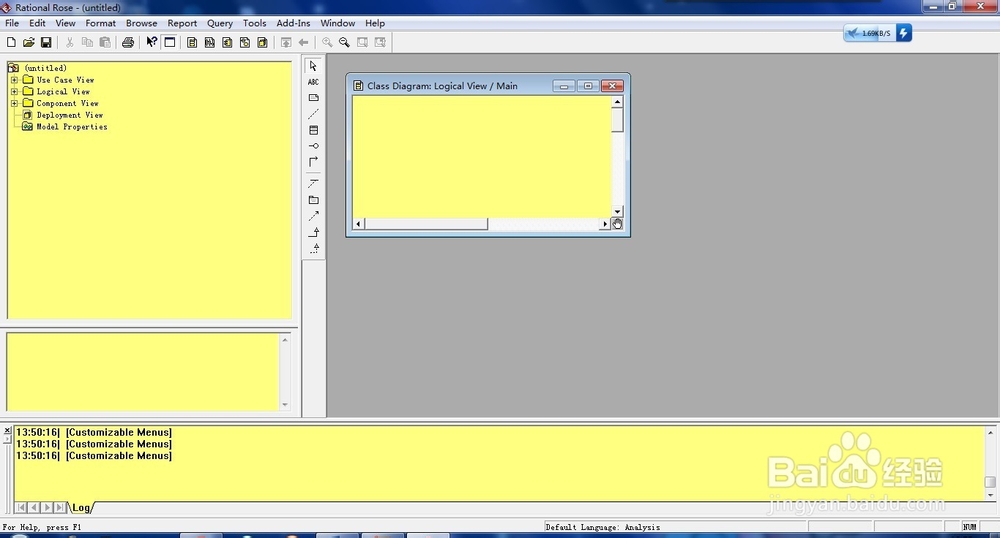This screenshot has width=1000, height=538.
Task: Expand the Component View node
Action: click(x=14, y=103)
